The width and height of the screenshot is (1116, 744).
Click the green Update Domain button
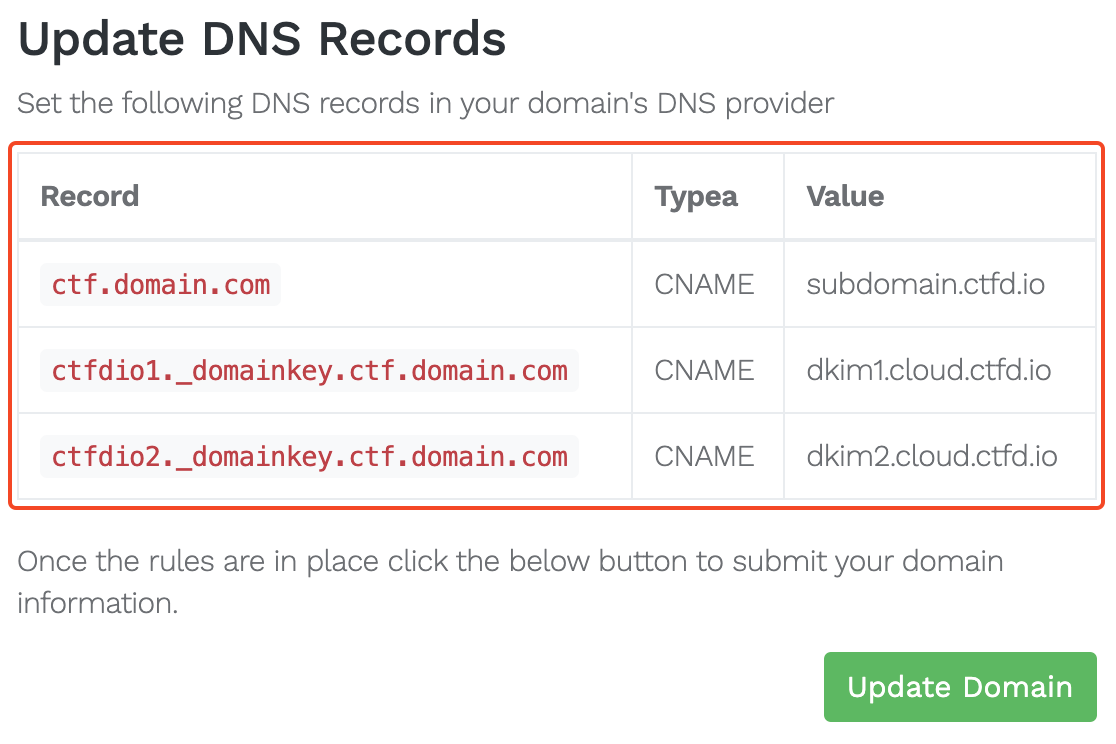(959, 687)
